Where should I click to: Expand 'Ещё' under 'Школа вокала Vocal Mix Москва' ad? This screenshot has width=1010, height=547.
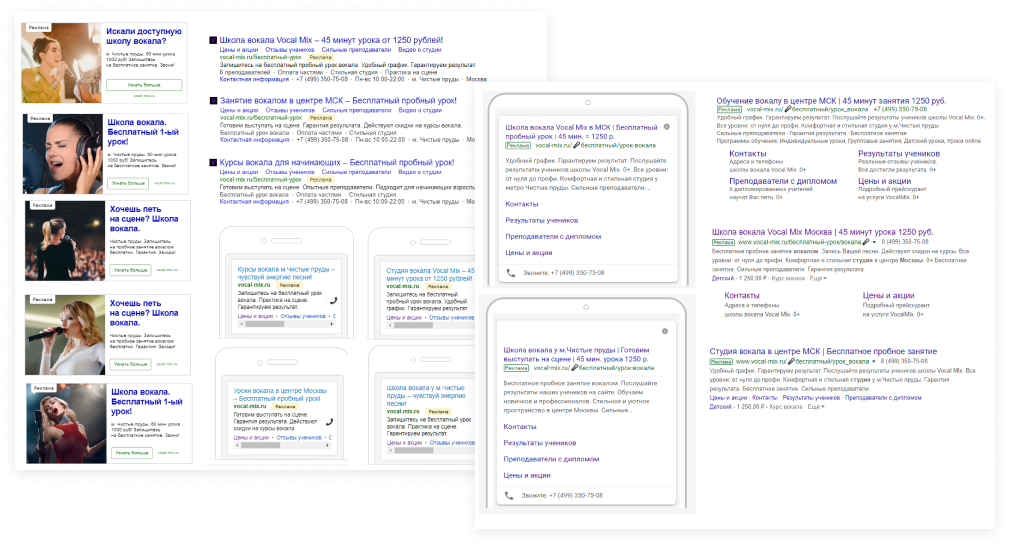tap(817, 278)
